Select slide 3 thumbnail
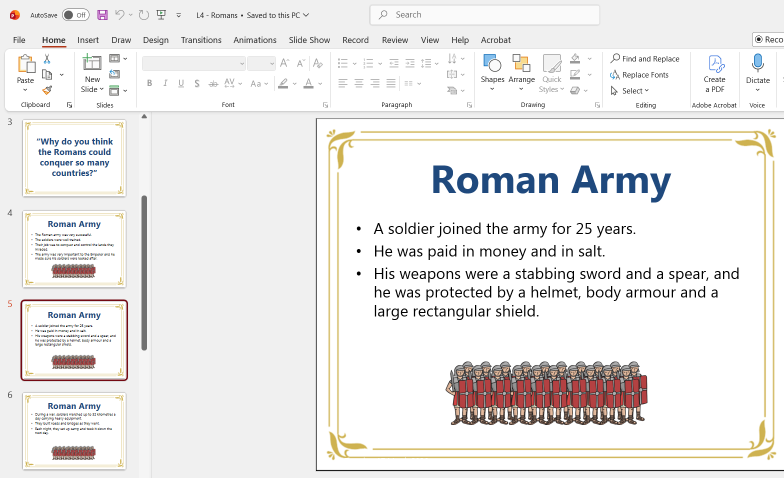 pyautogui.click(x=74, y=158)
